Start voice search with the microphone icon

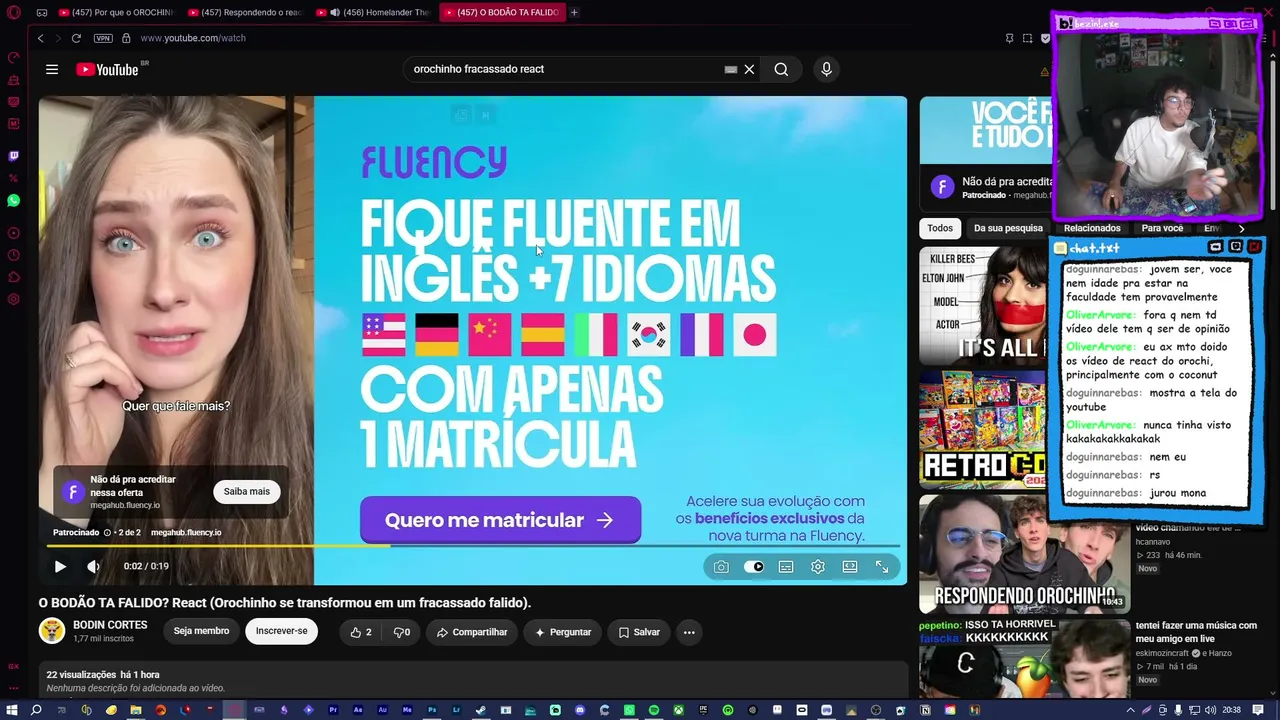[826, 69]
